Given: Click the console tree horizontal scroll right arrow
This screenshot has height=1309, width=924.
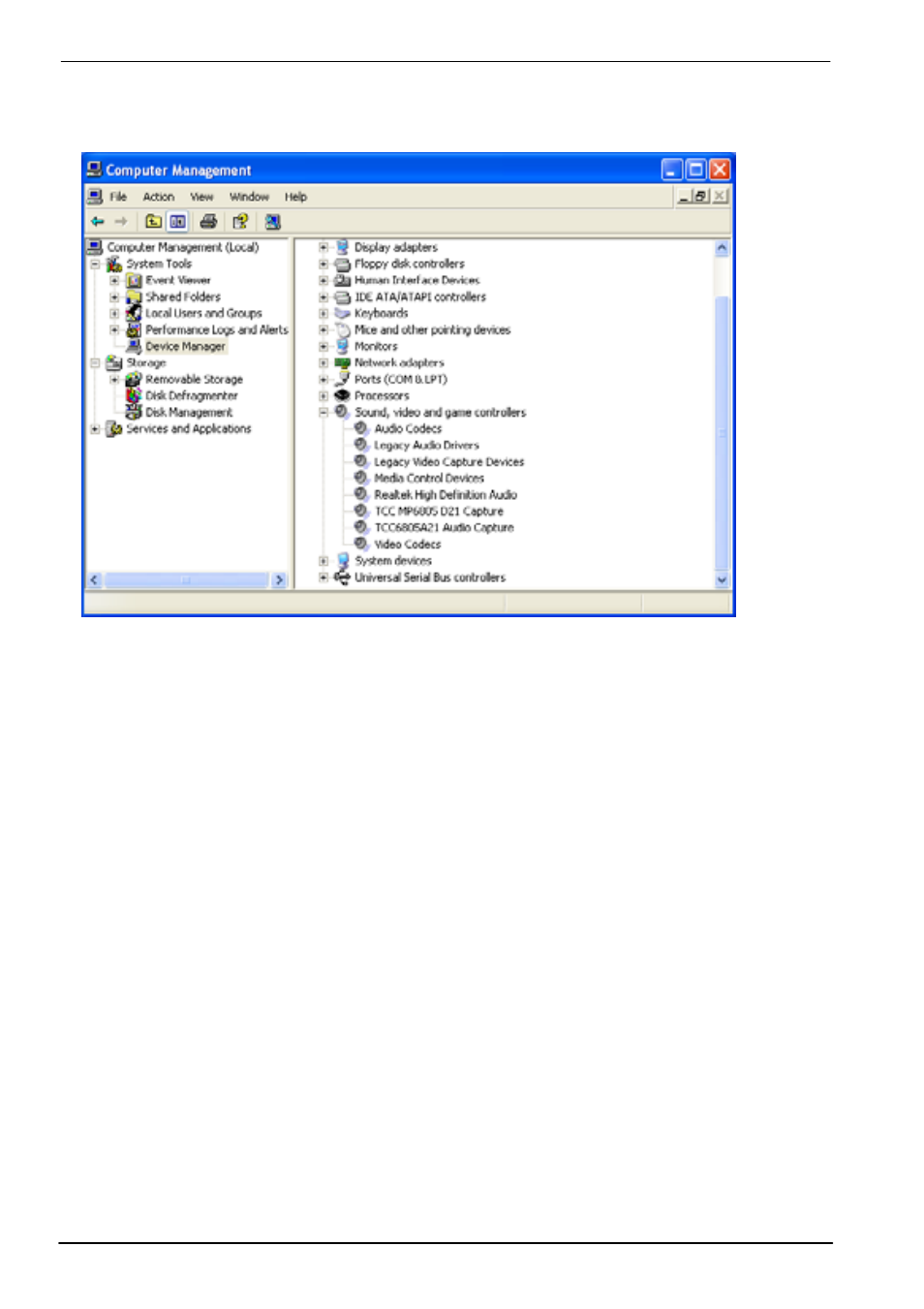Looking at the screenshot, I should tap(279, 580).
